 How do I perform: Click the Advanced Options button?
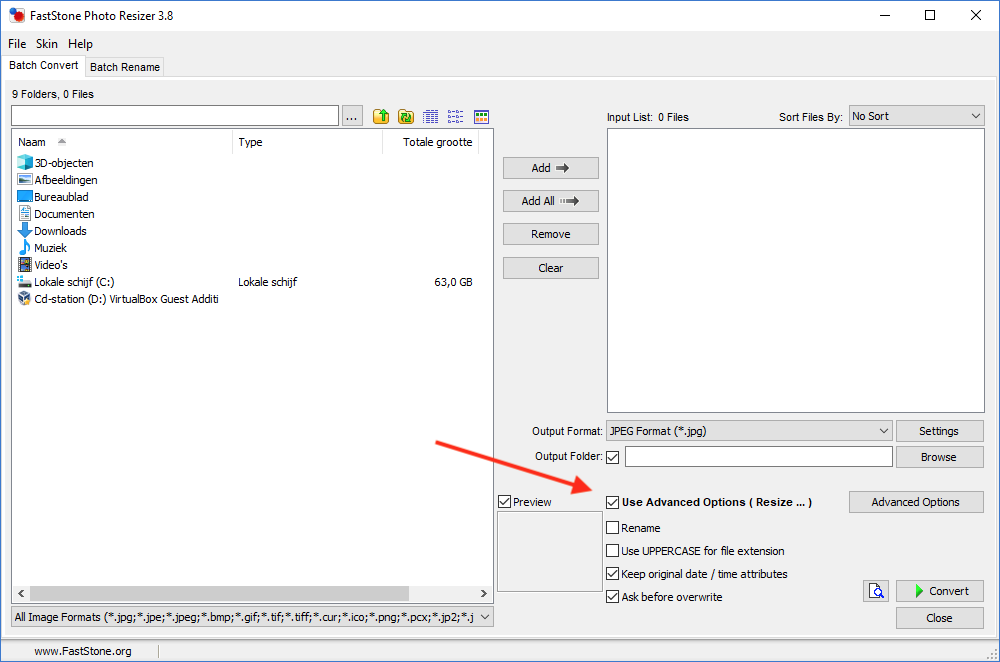coord(915,502)
